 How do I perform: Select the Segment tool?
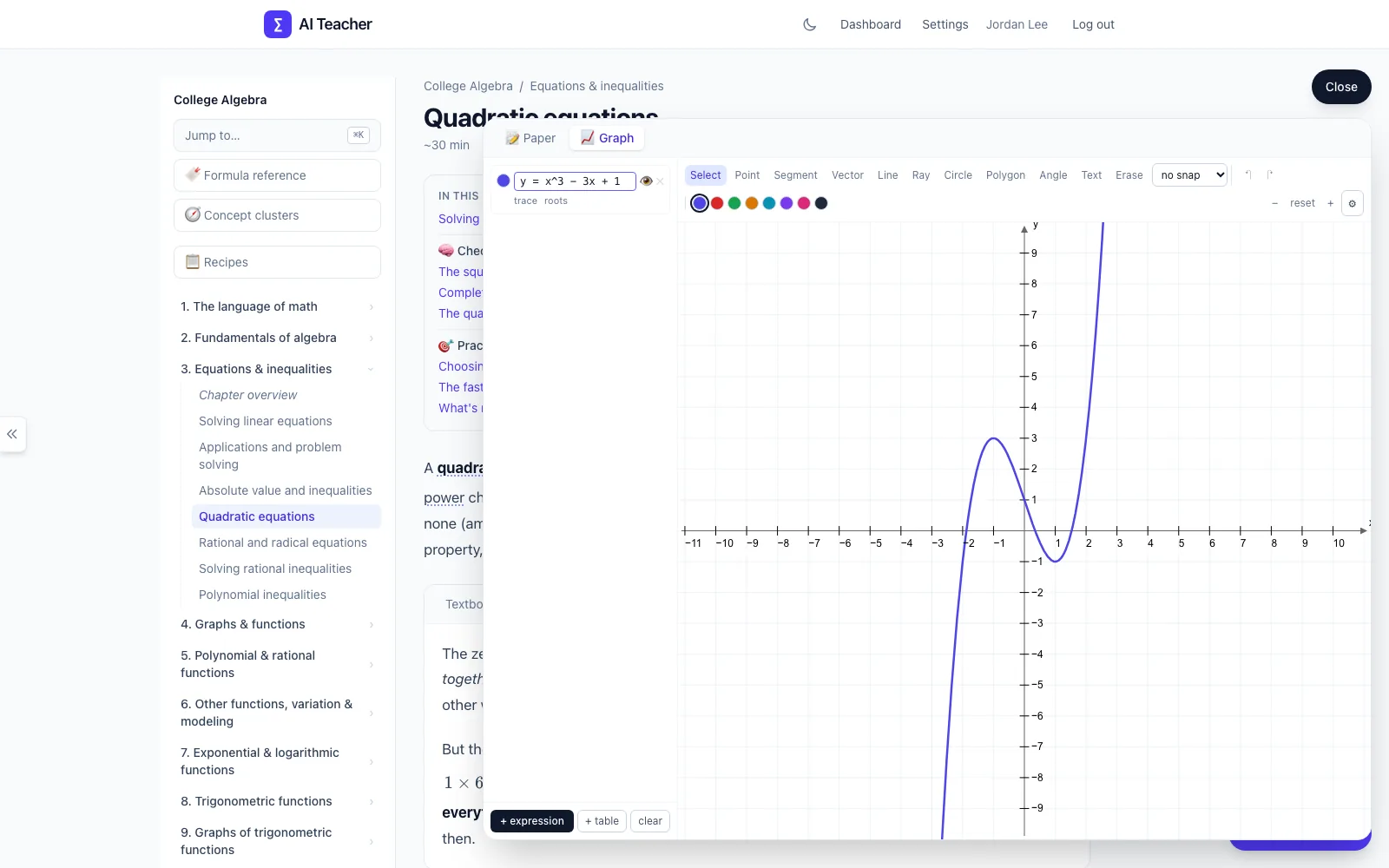click(x=795, y=174)
